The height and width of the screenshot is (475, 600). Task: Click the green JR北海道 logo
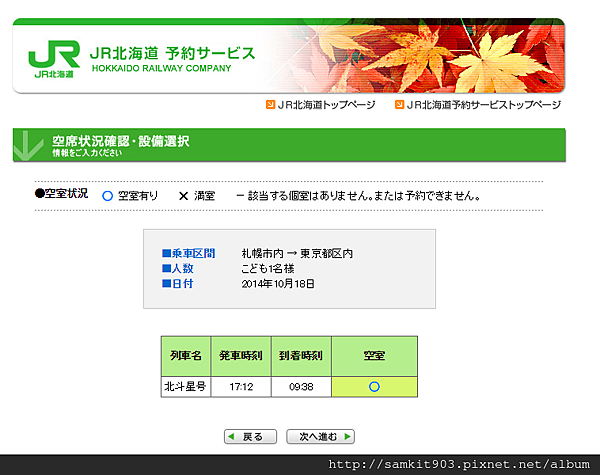(54, 59)
